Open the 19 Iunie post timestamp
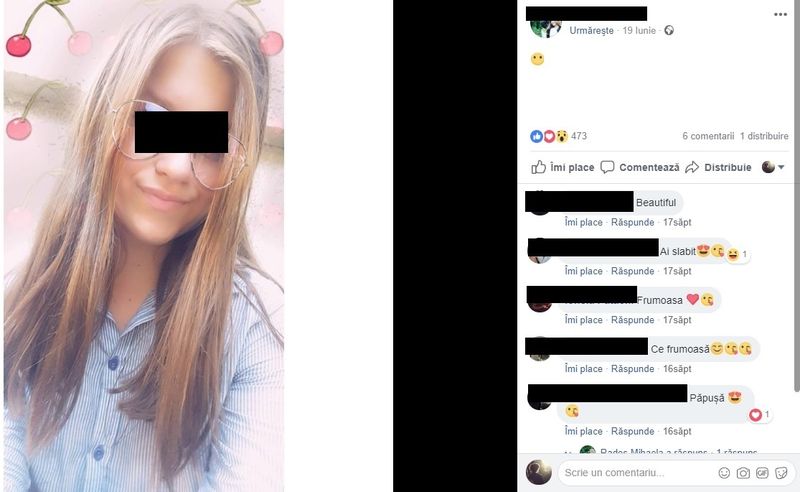The image size is (800, 492). pos(639,30)
